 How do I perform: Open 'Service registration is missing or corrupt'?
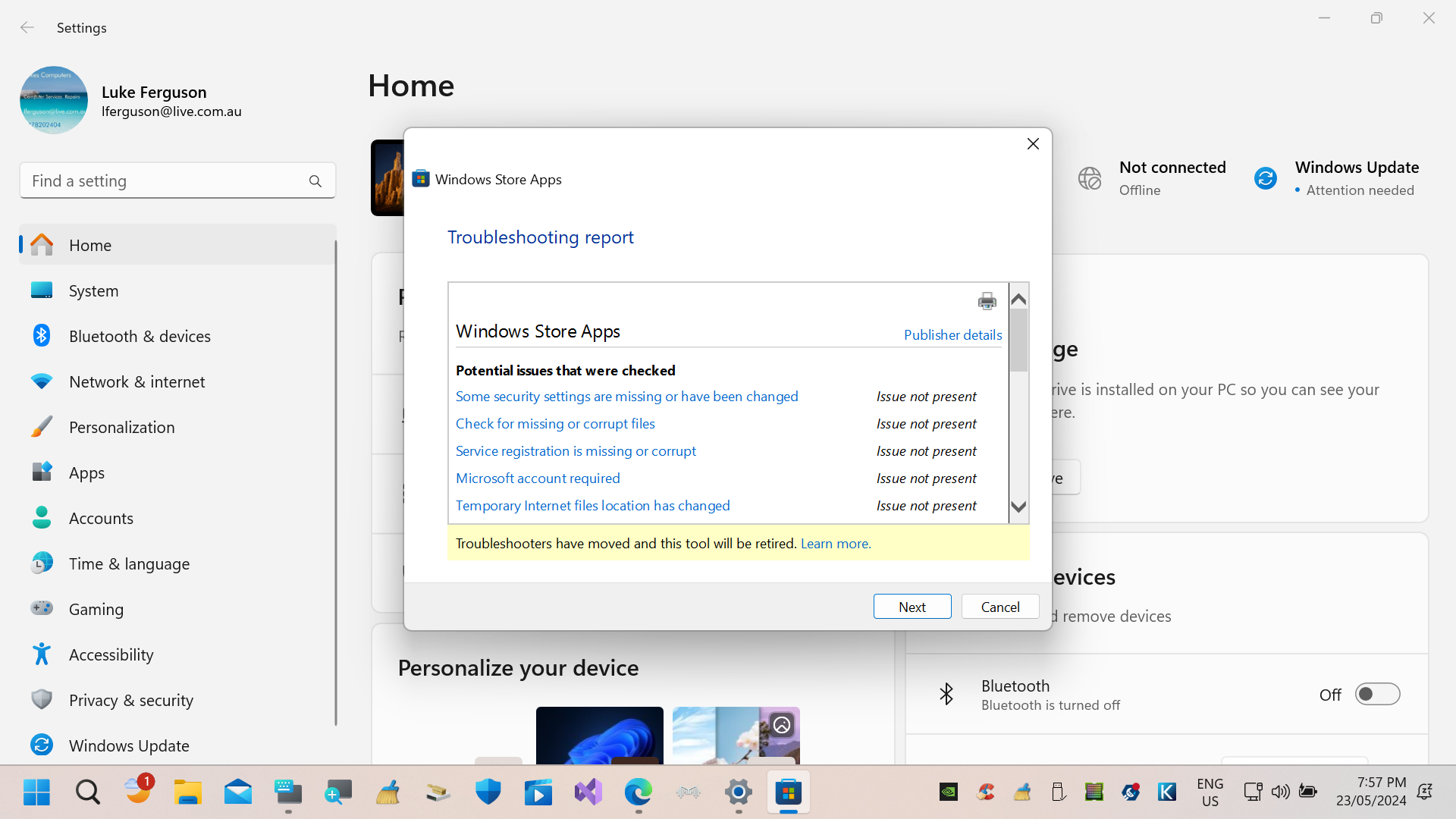[576, 450]
